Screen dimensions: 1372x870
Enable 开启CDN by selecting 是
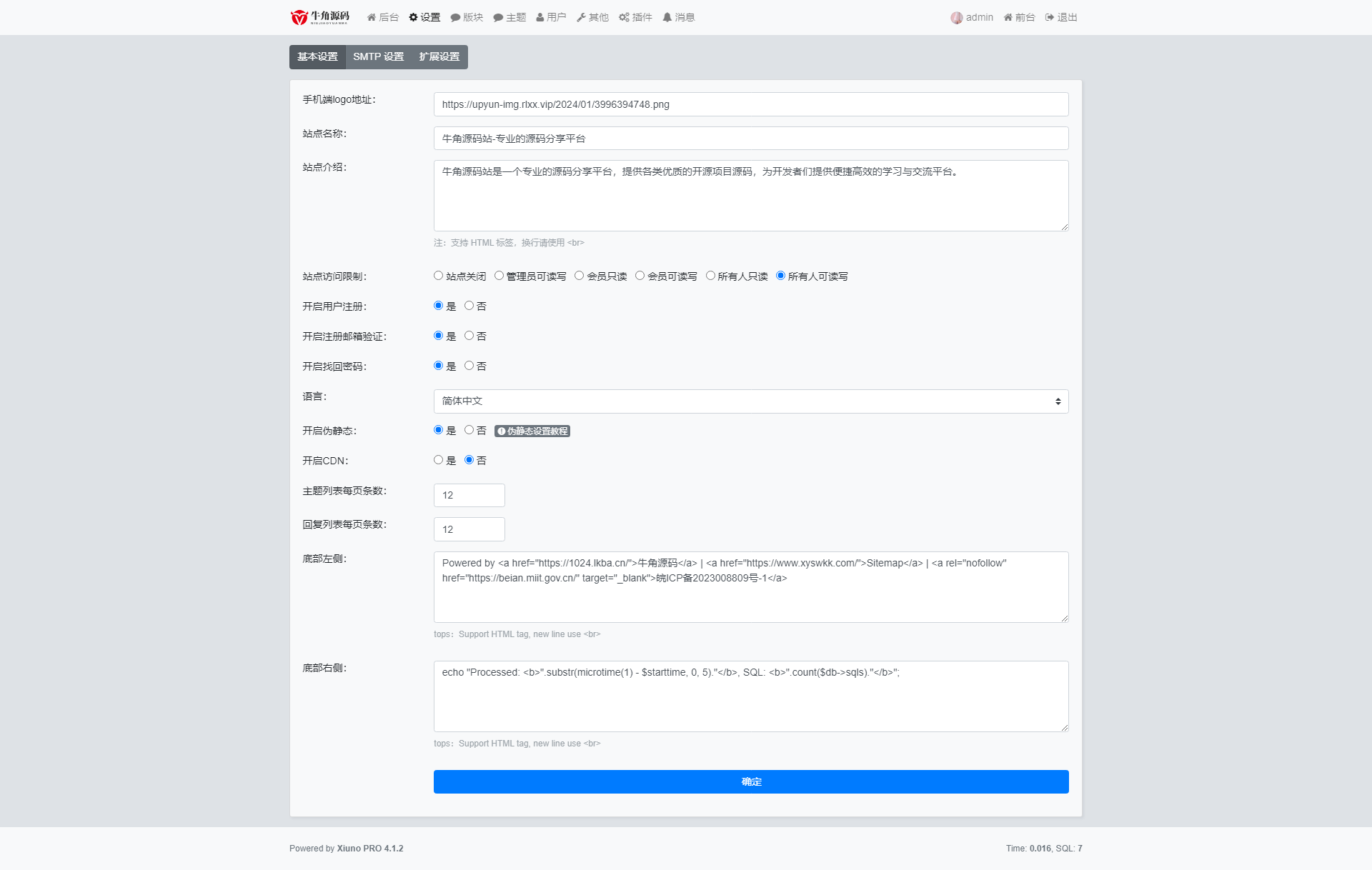(438, 460)
